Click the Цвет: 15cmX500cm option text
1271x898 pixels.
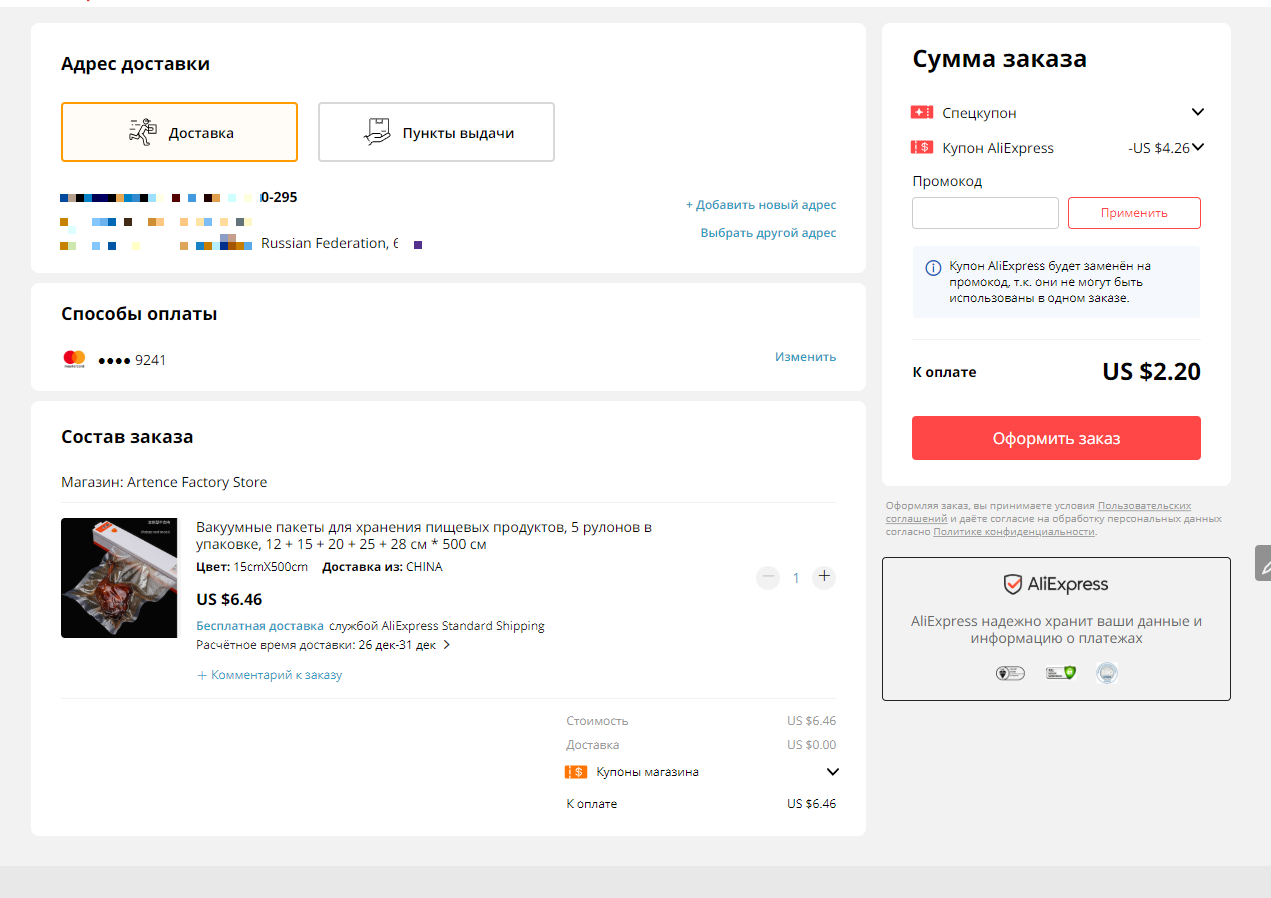pos(252,567)
